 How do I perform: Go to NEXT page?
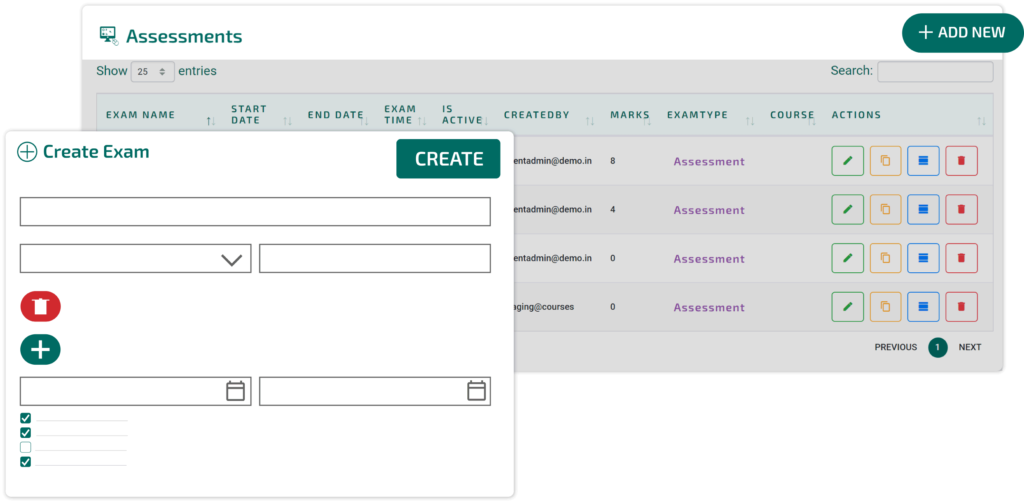coord(970,347)
